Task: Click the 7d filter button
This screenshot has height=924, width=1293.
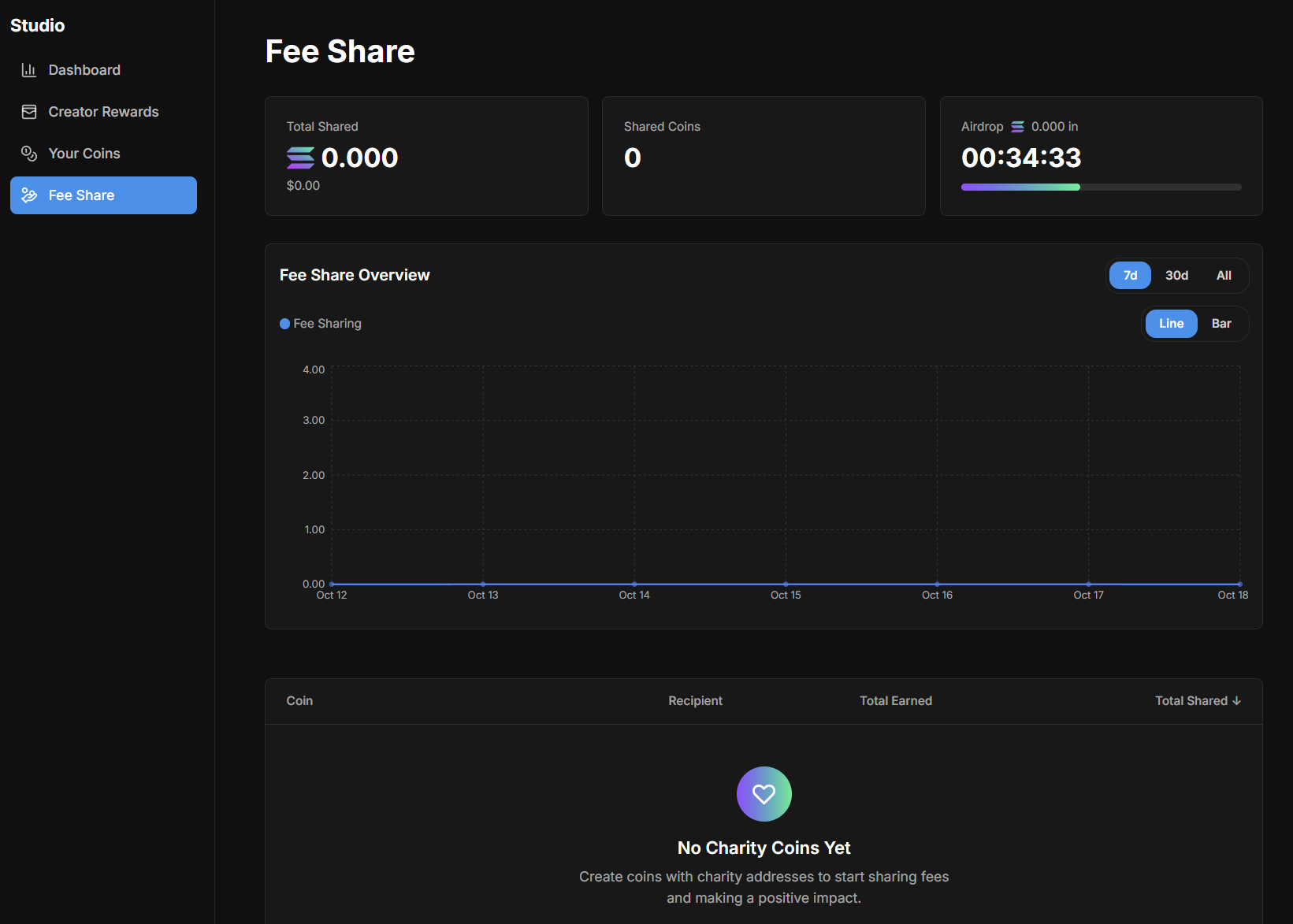Action: pos(1129,275)
